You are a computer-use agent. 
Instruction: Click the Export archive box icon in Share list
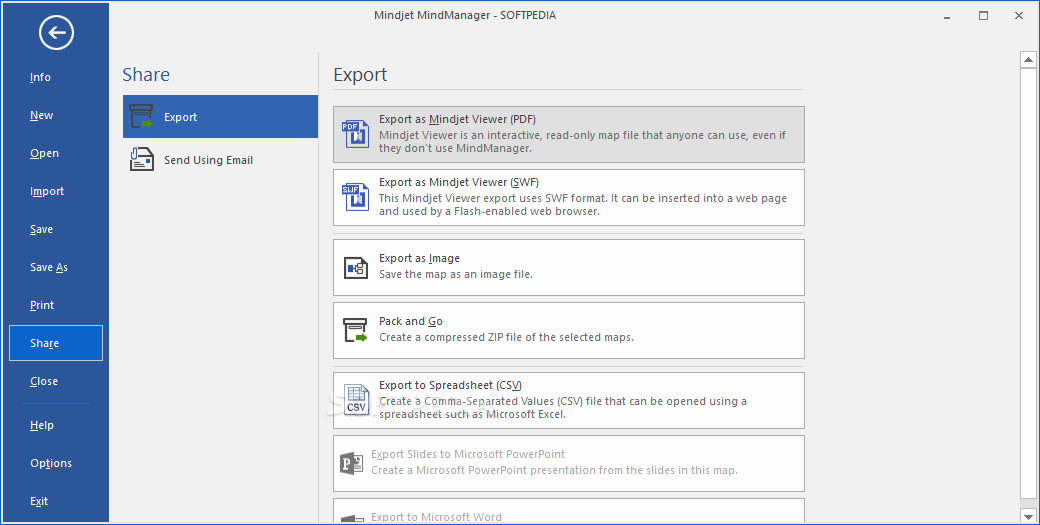click(141, 117)
